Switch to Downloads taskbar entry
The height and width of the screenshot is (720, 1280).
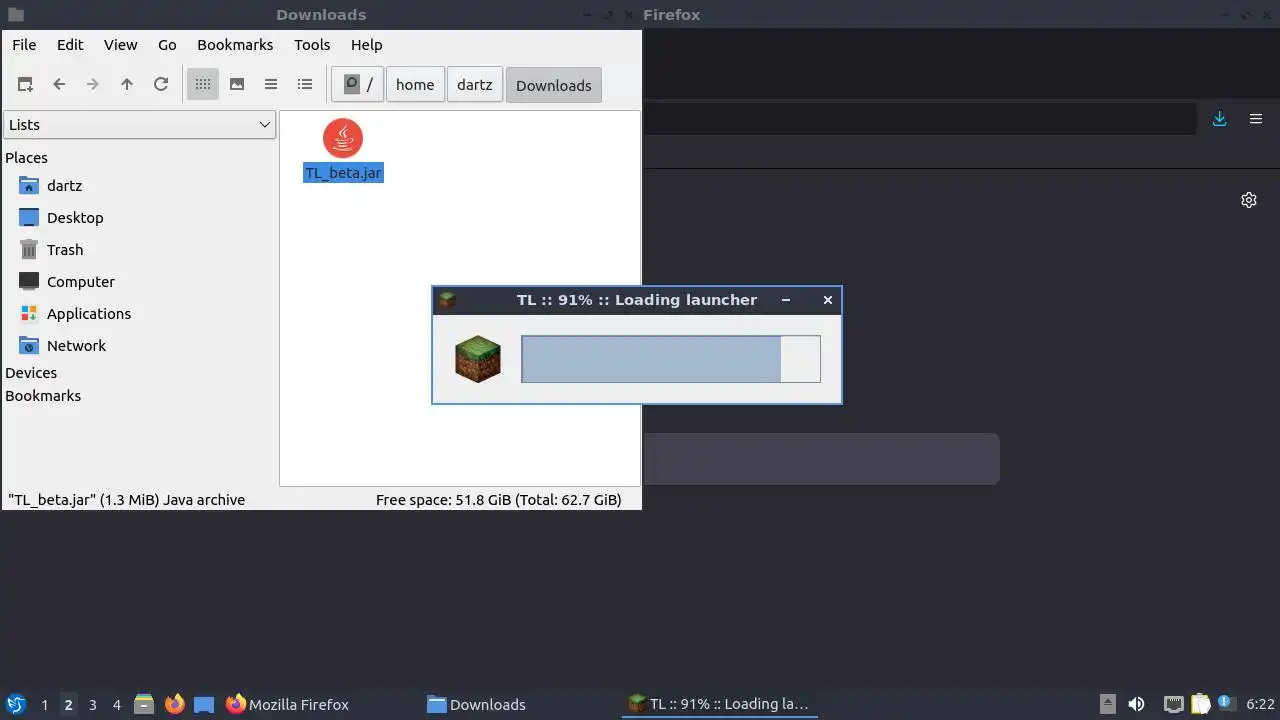coord(520,704)
